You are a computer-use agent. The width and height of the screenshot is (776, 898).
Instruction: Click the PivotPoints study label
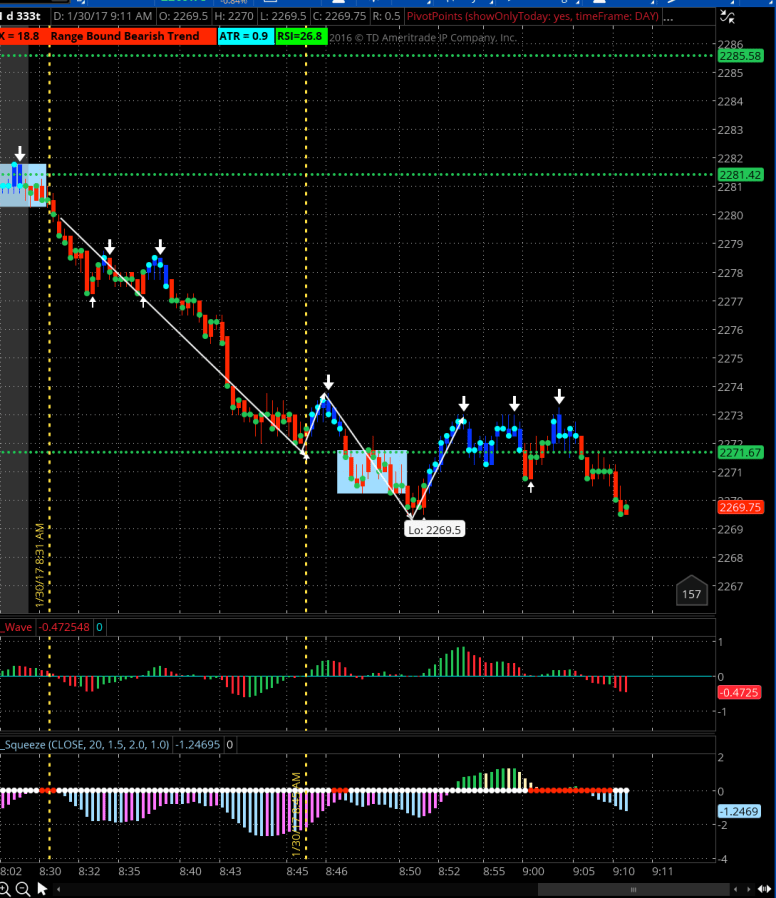533,16
